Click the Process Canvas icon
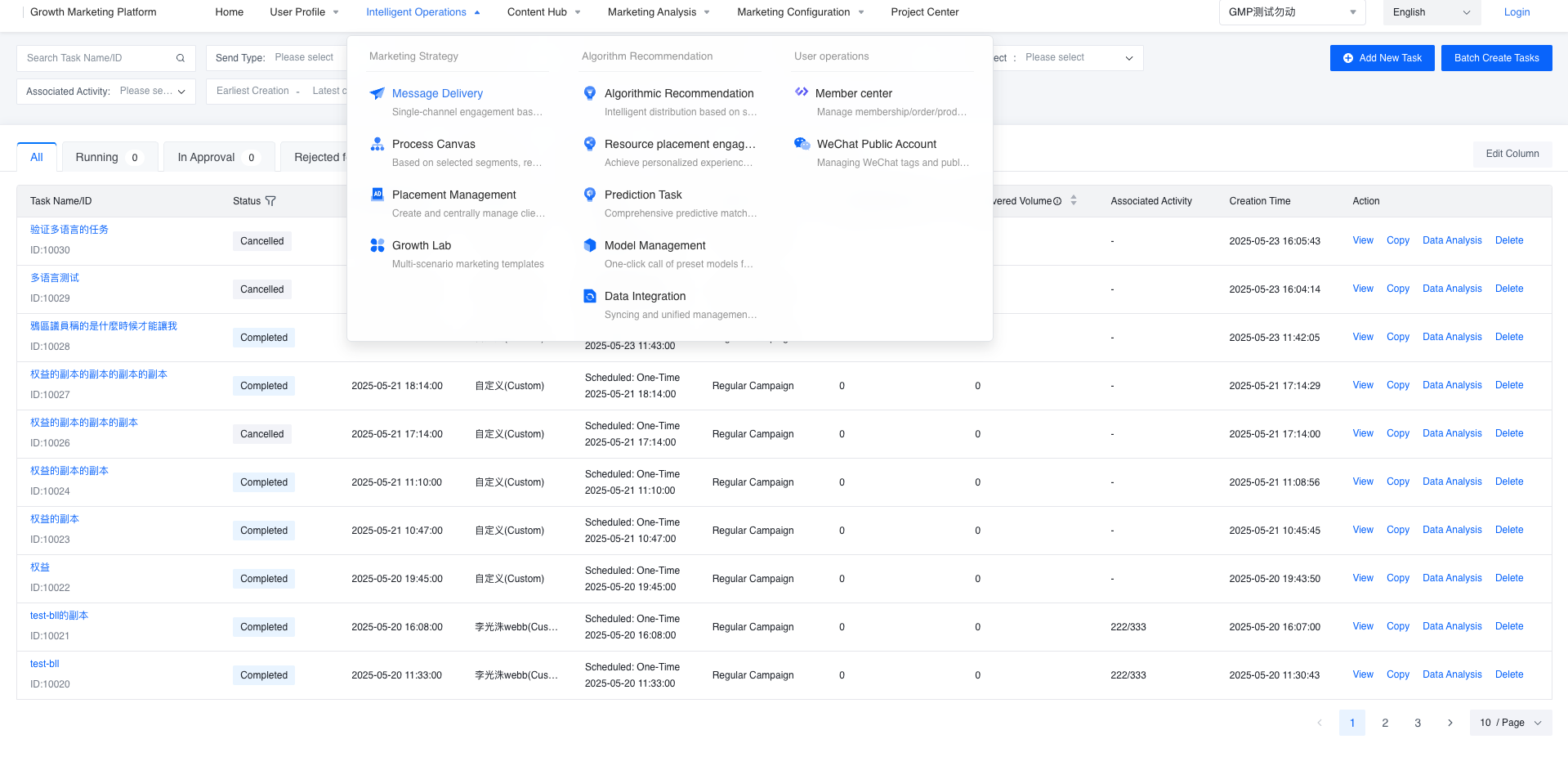The height and width of the screenshot is (775, 1568). tap(377, 144)
